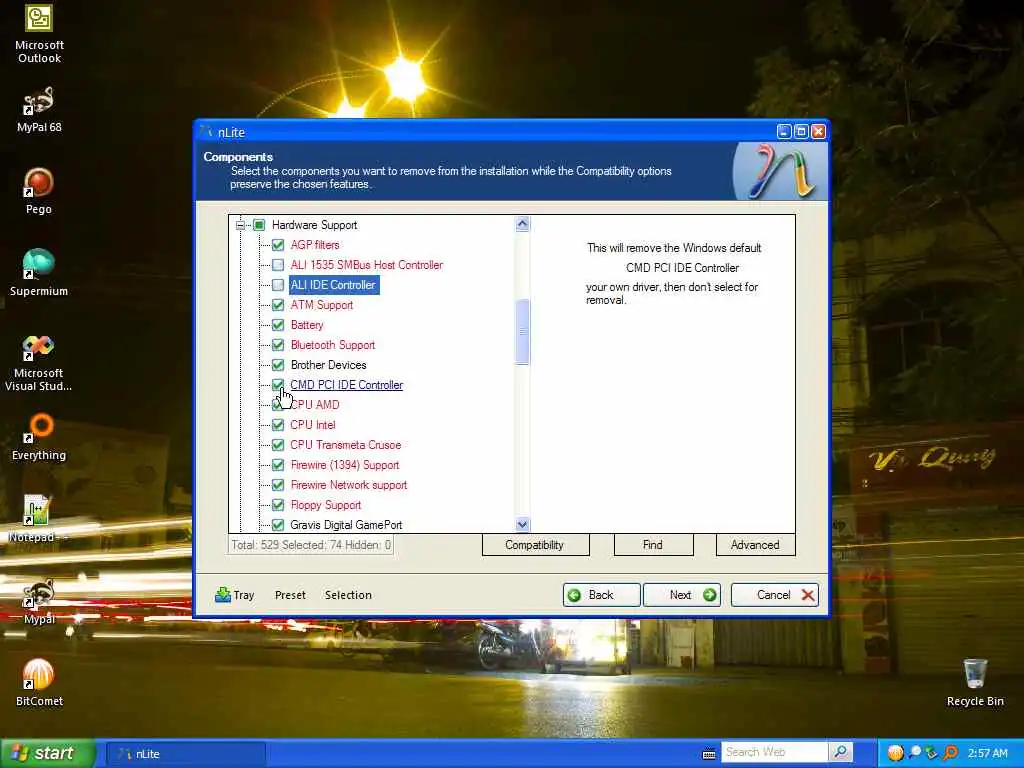The height and width of the screenshot is (768, 1024).
Task: Uncheck Battery checkbox
Action: pyautogui.click(x=278, y=325)
